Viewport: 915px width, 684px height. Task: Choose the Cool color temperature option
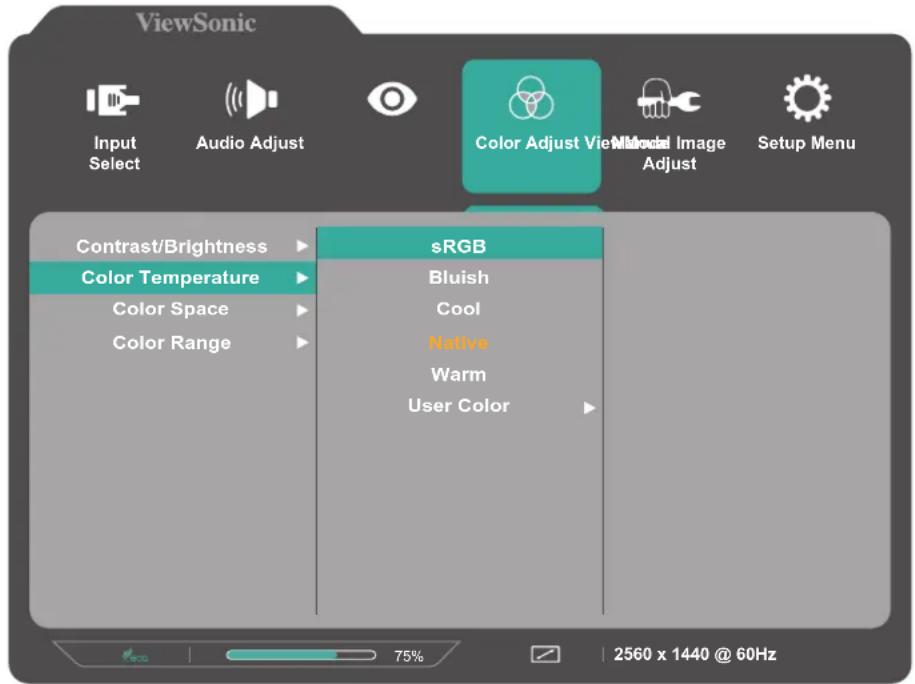pyautogui.click(x=460, y=309)
